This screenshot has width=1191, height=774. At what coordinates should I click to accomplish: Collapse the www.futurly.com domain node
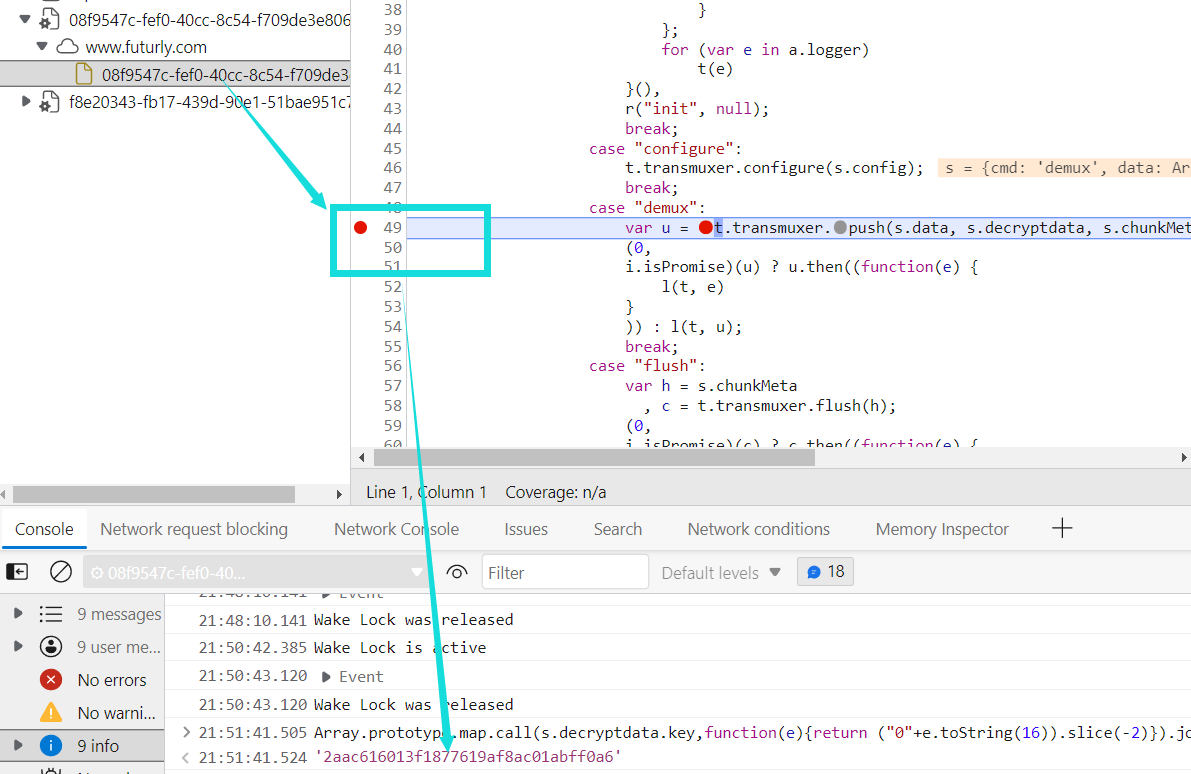point(43,47)
